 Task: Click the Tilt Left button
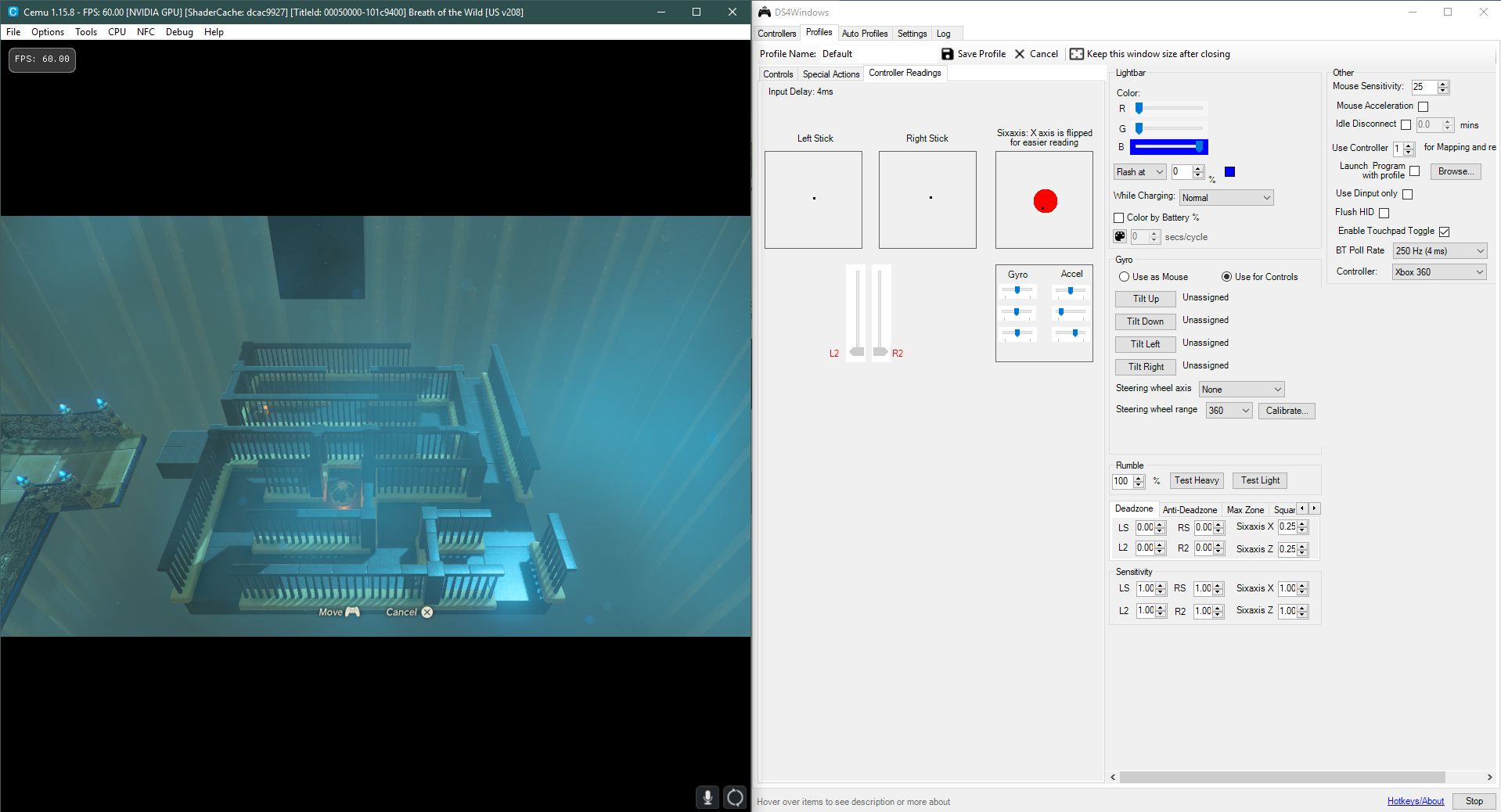(1146, 344)
